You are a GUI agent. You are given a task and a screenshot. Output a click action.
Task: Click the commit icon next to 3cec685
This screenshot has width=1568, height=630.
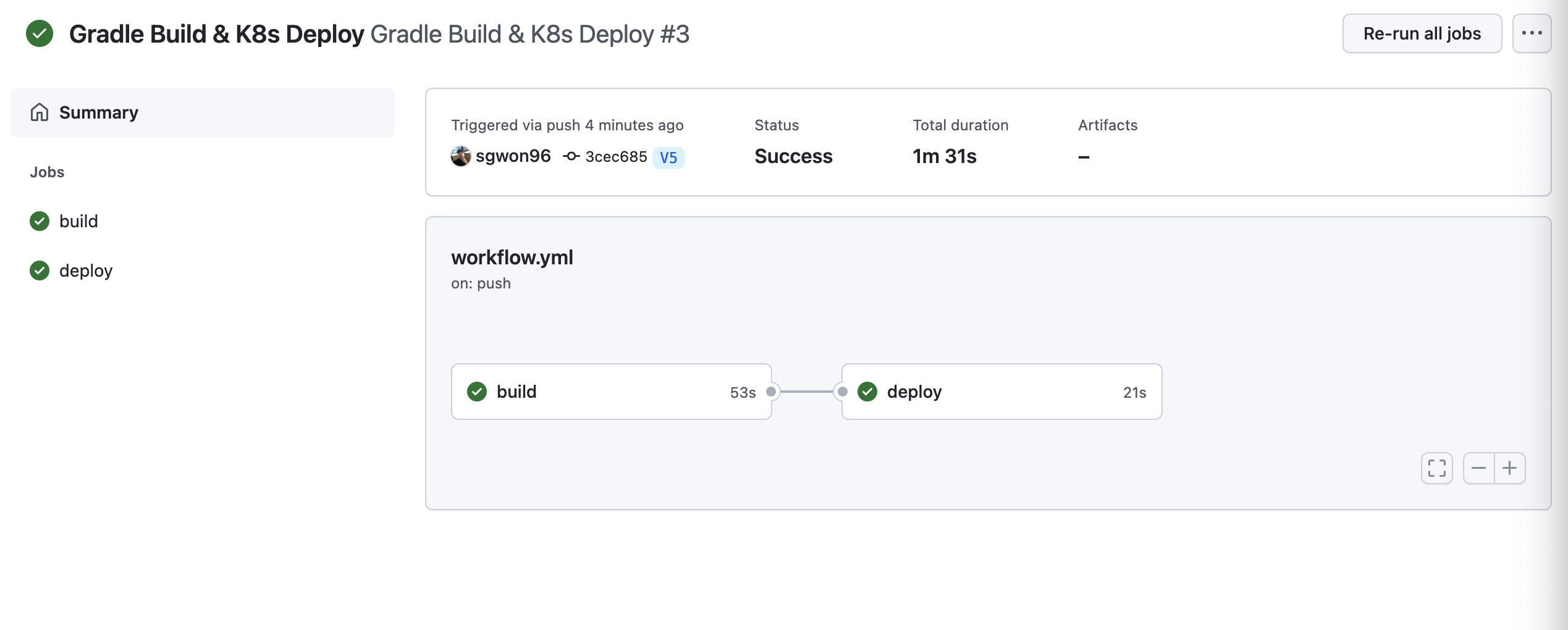click(x=570, y=156)
